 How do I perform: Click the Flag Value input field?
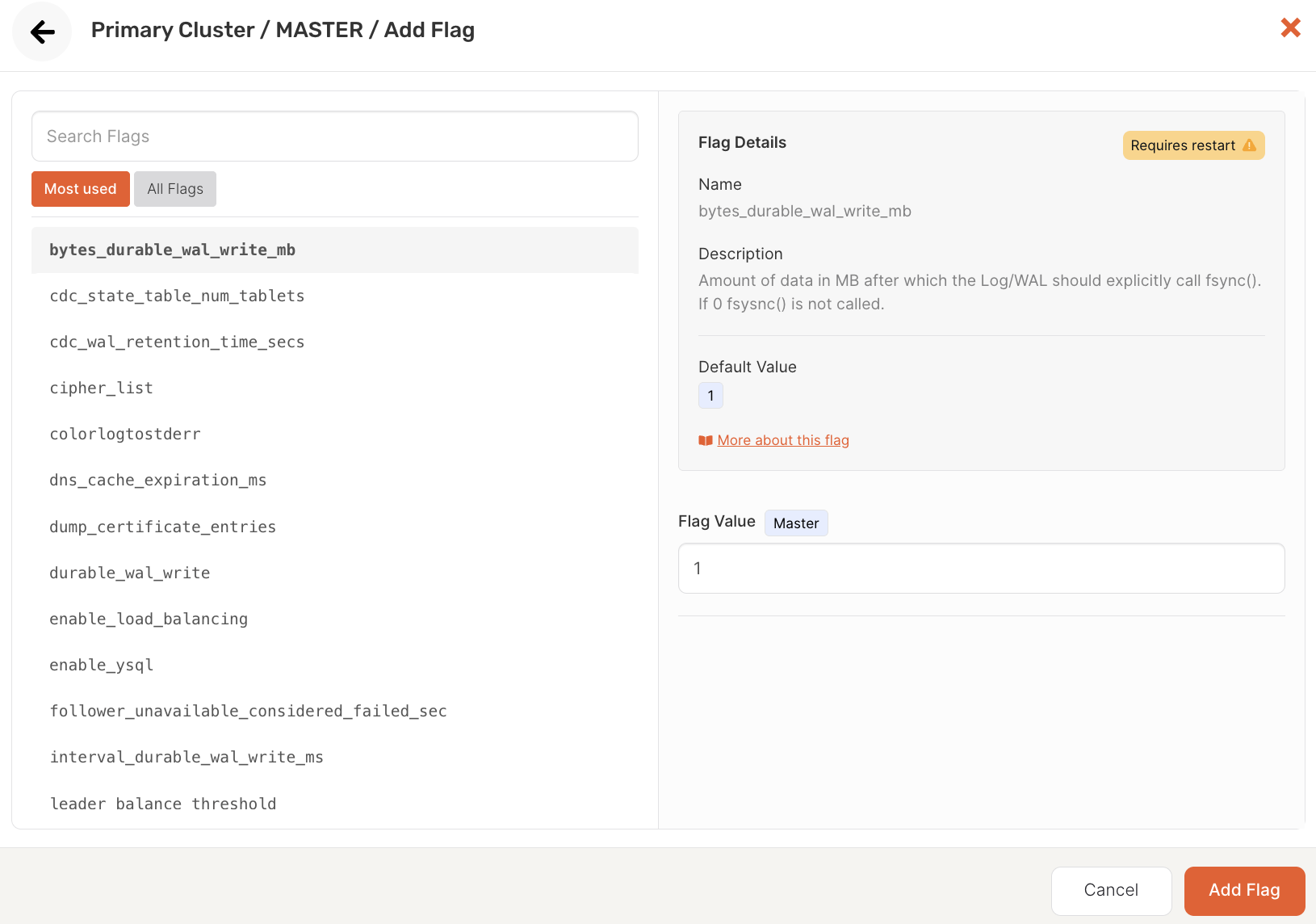point(981,569)
